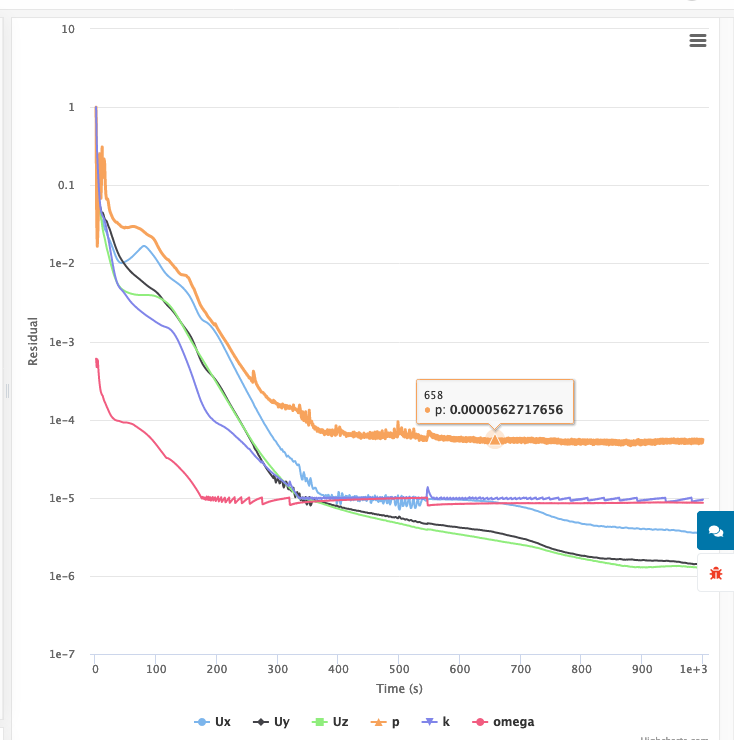Click the purple inverted triangle beside k
The height and width of the screenshot is (740, 734).
(x=432, y=721)
